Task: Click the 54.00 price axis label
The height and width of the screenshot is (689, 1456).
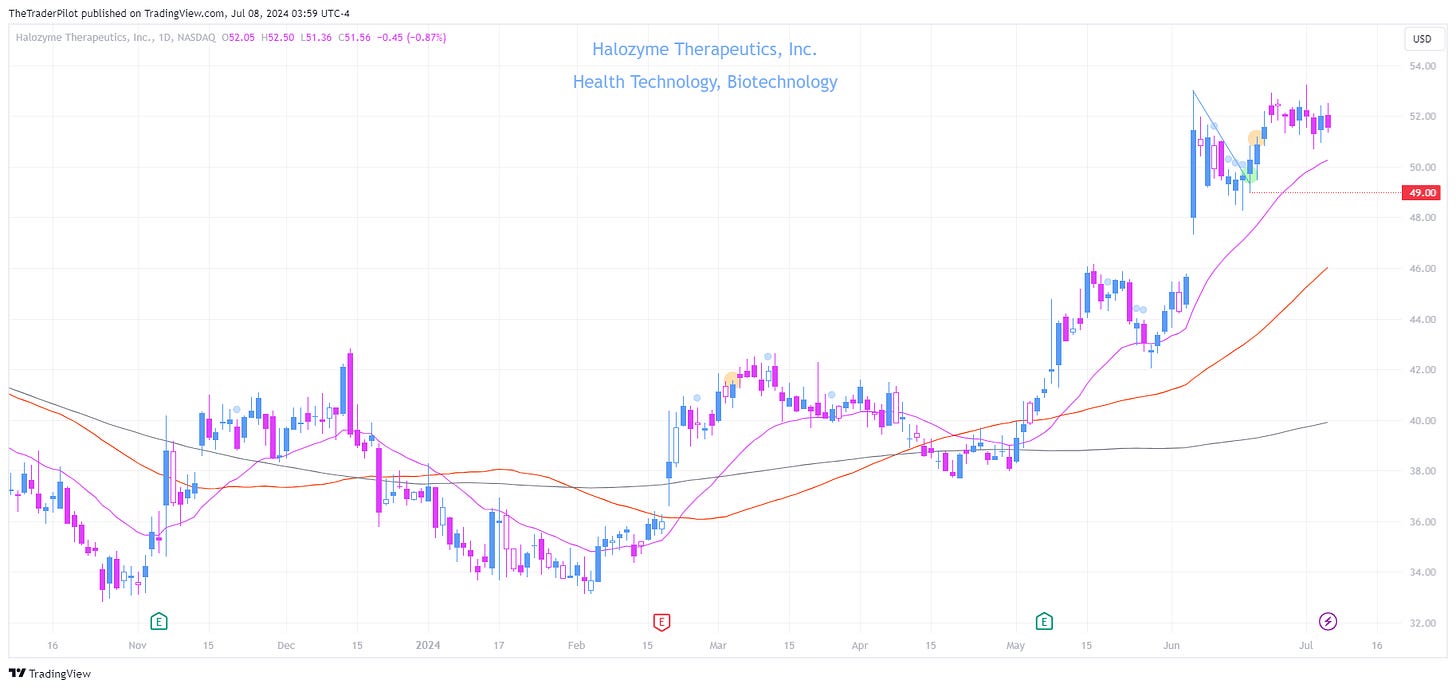Action: point(1423,66)
